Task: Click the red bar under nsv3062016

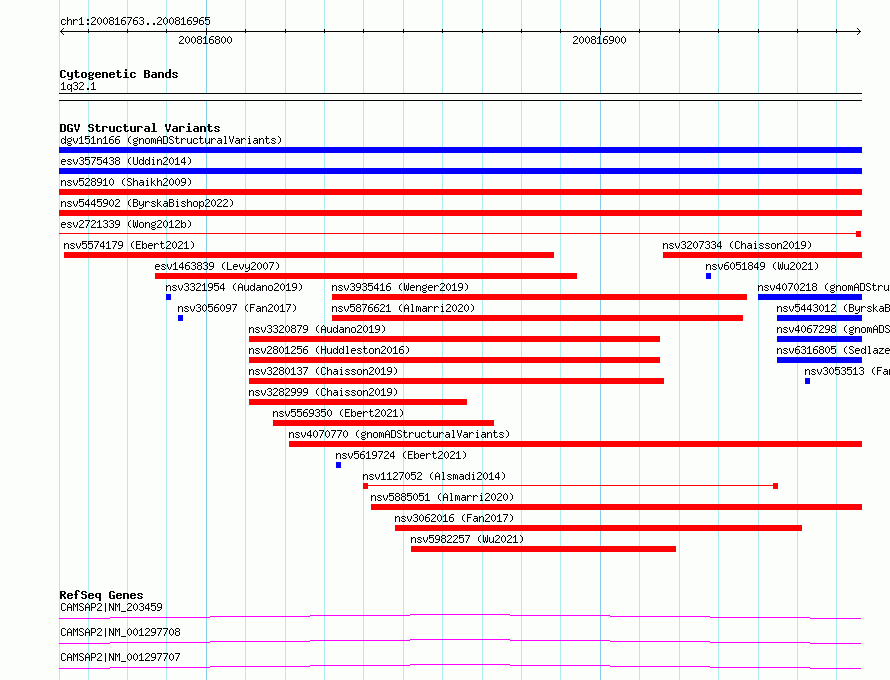Action: [598, 528]
